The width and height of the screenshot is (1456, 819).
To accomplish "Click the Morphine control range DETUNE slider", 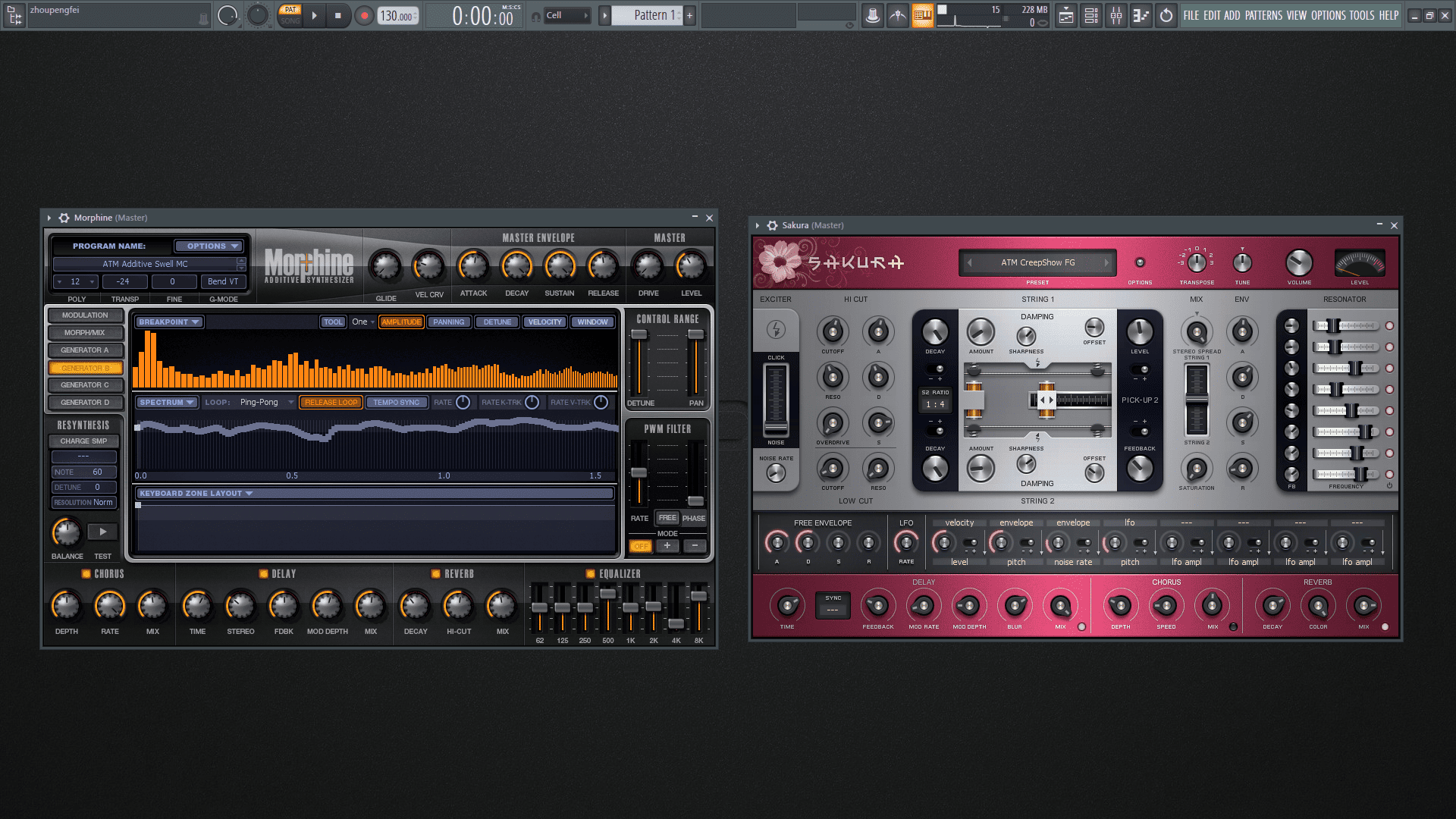I will click(639, 362).
